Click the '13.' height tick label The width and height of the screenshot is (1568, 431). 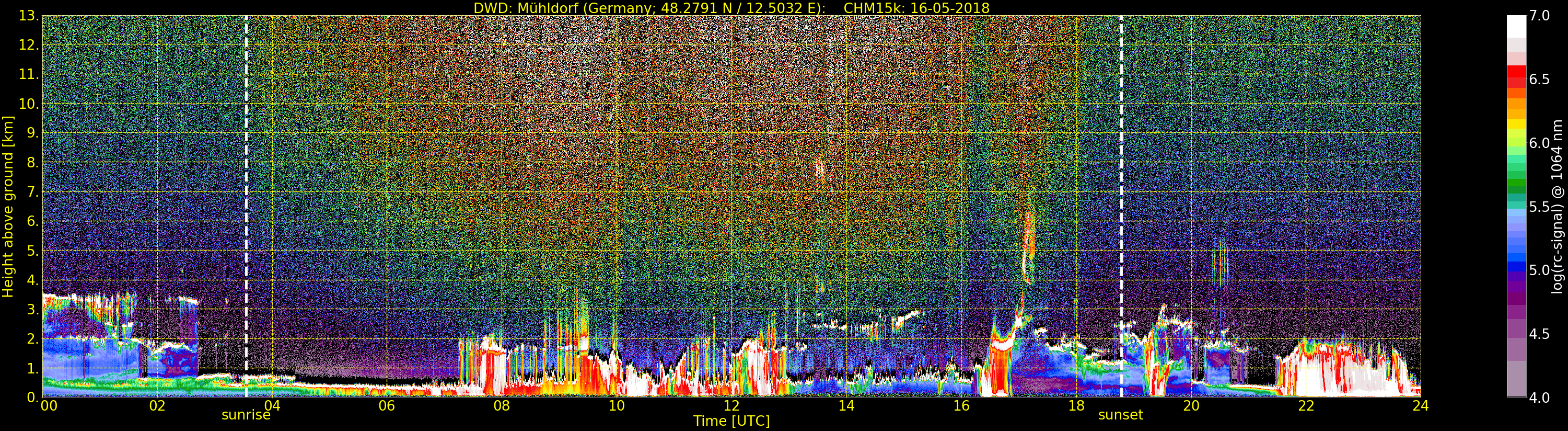tap(29, 16)
